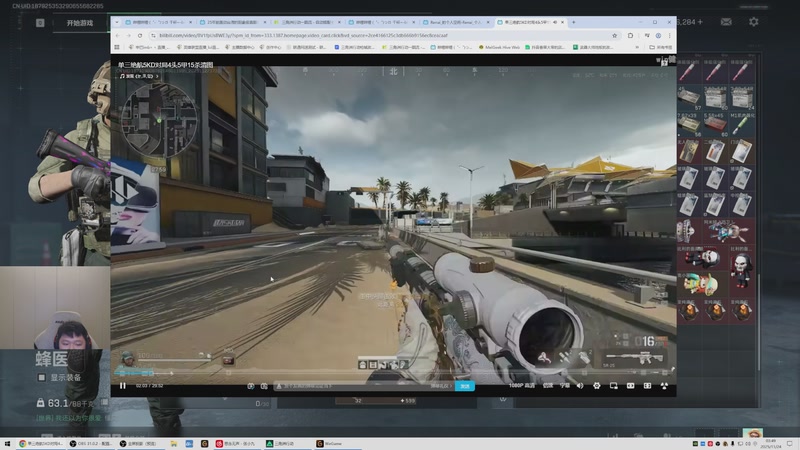800x450 pixels.
Task: Open the 1080P quality selector
Action: pos(521,386)
